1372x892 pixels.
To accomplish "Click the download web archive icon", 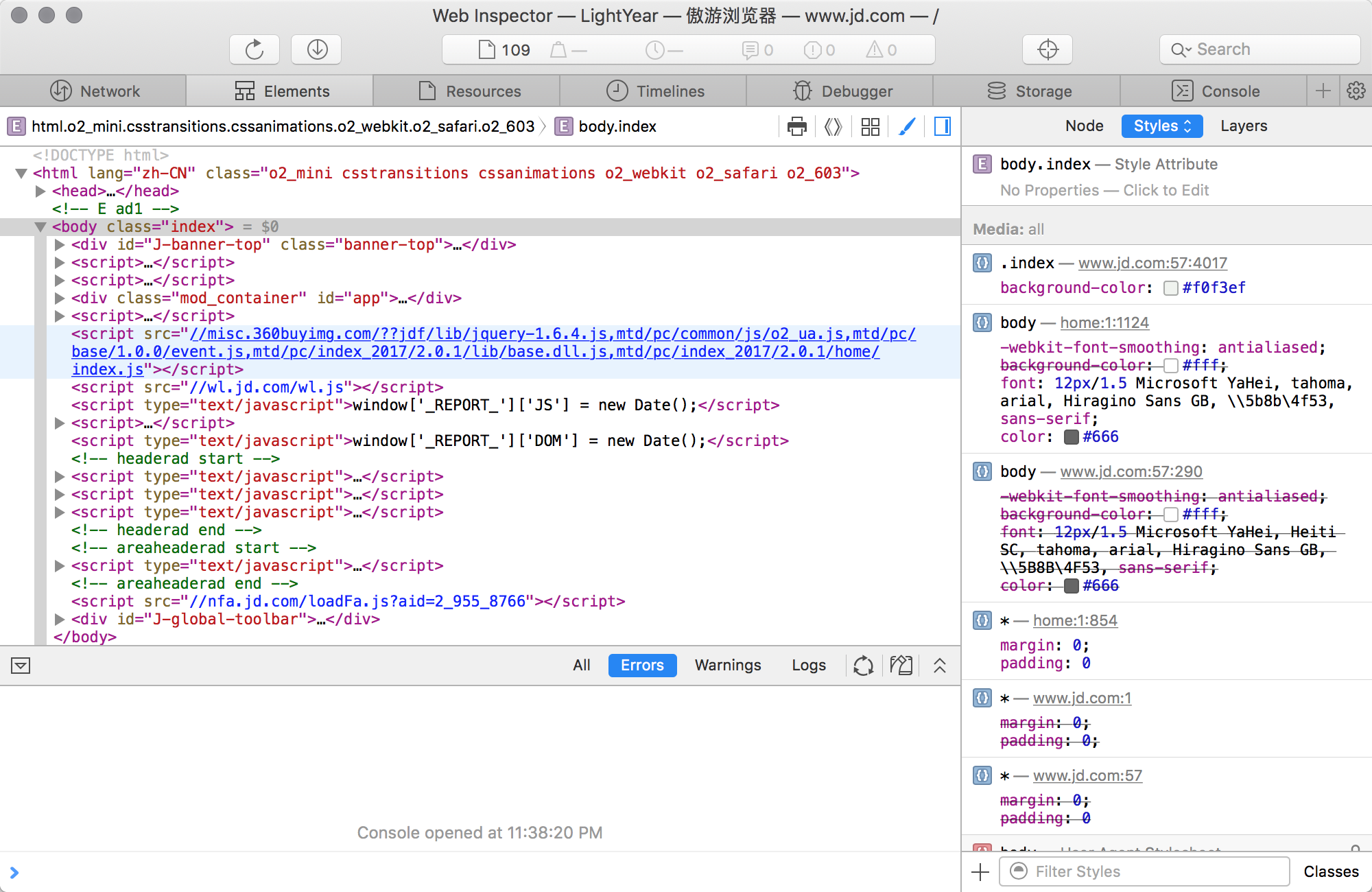I will click(x=316, y=49).
